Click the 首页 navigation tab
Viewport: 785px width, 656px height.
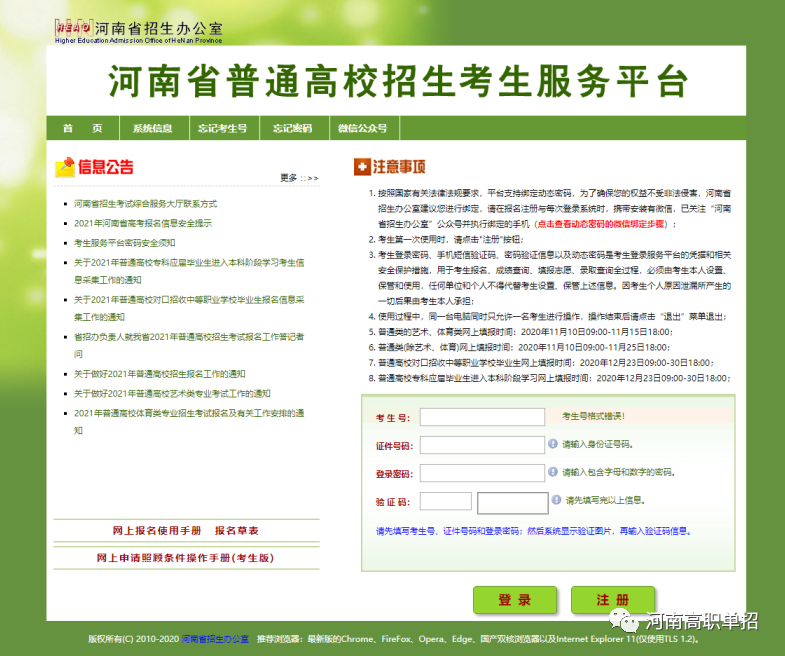click(83, 128)
